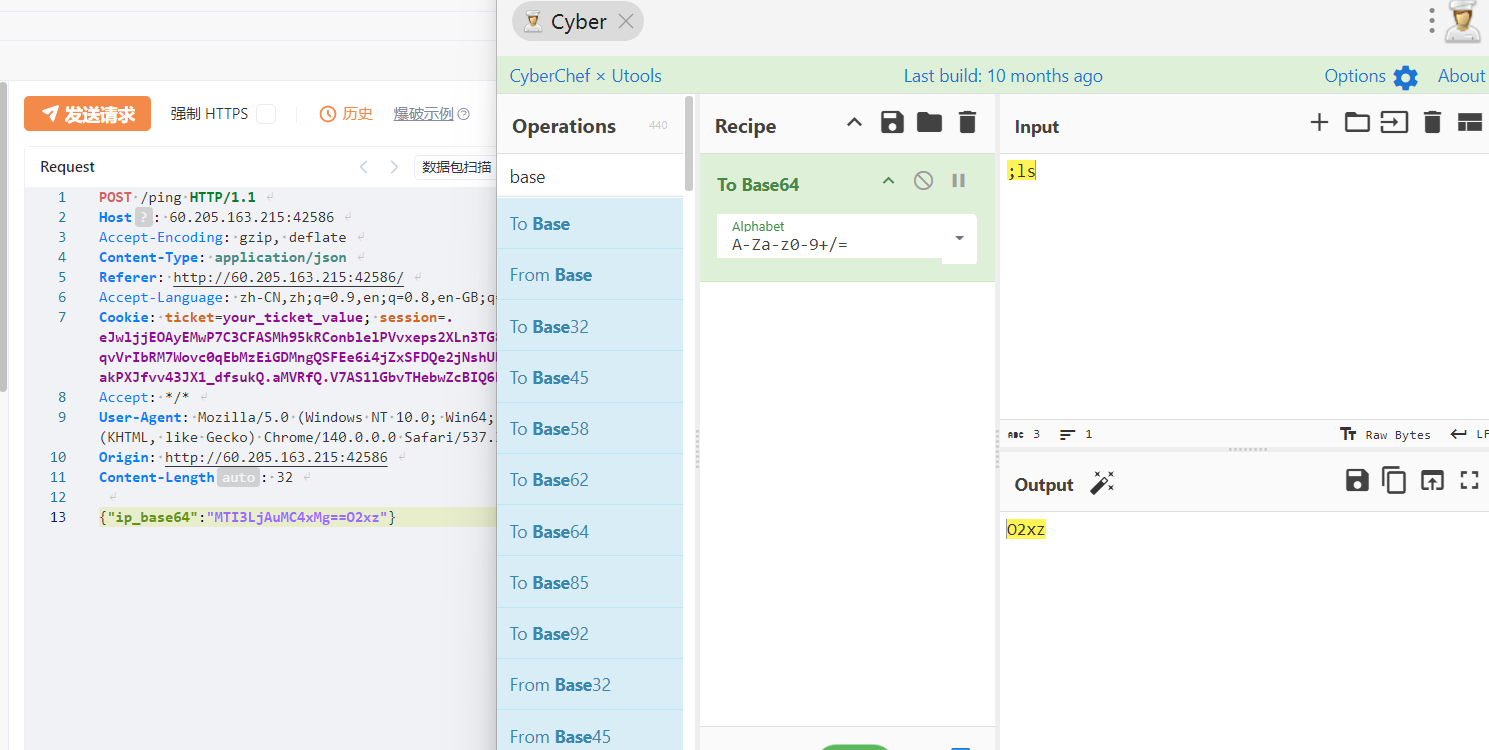Image resolution: width=1489 pixels, height=750 pixels.
Task: Click the Origin URL in the request
Action: [x=276, y=457]
